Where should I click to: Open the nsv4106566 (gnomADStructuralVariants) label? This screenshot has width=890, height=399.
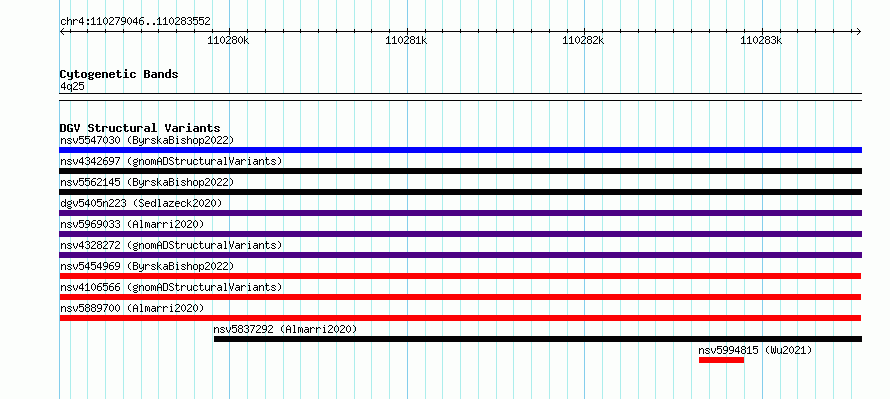pos(171,287)
